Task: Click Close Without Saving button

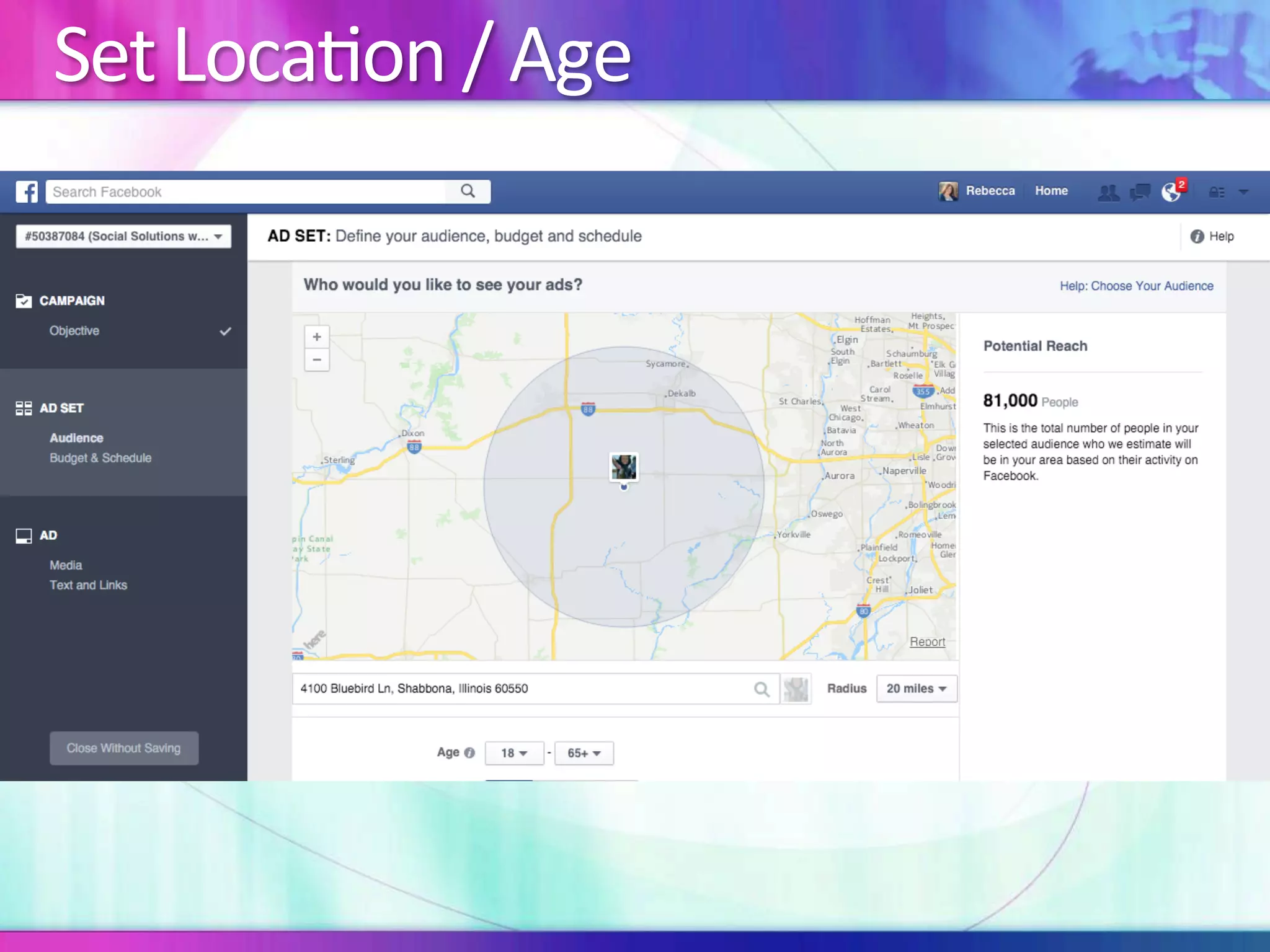Action: (124, 748)
